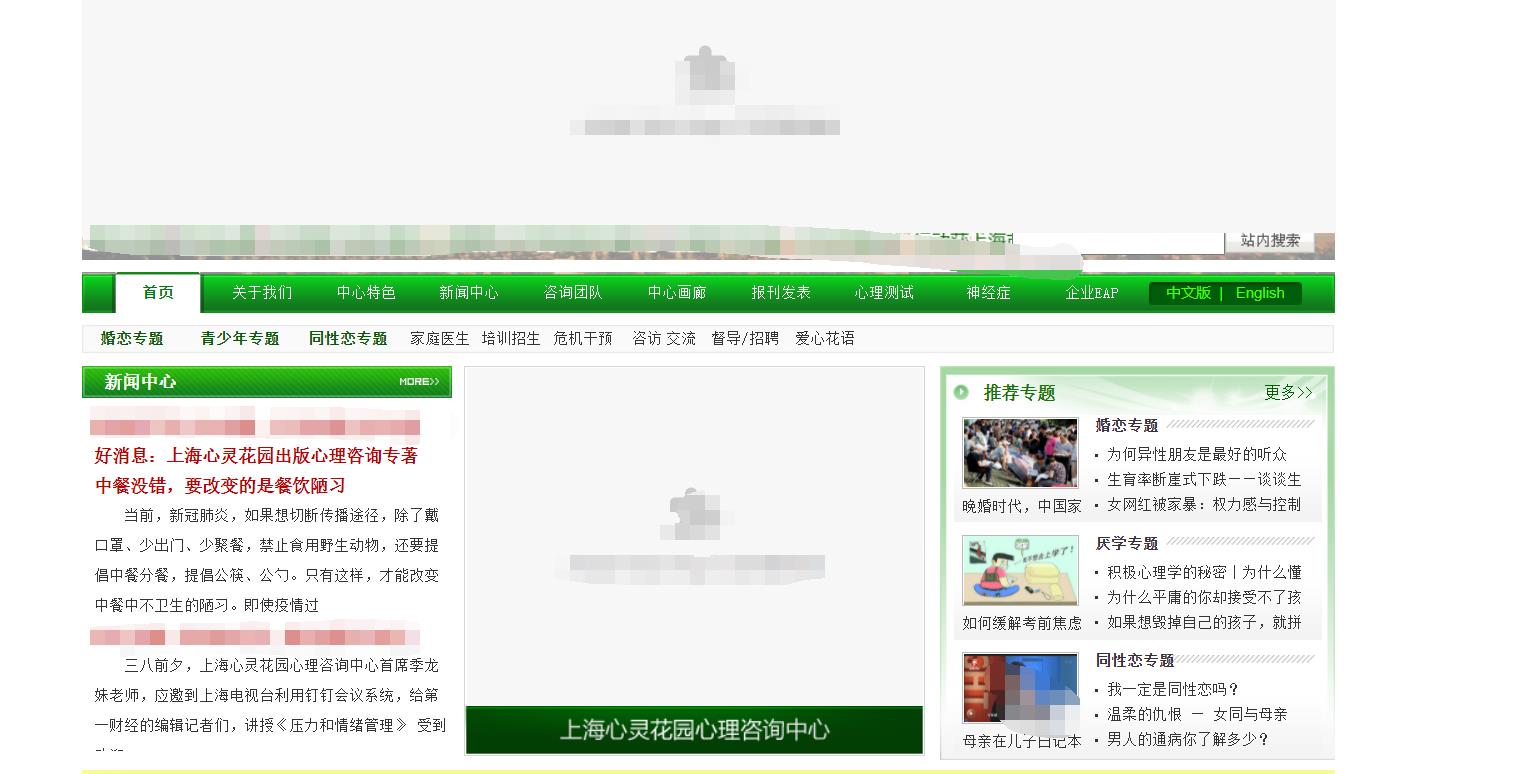Open article 为什么平庸的你却接受不了孩

[x=1204, y=597]
